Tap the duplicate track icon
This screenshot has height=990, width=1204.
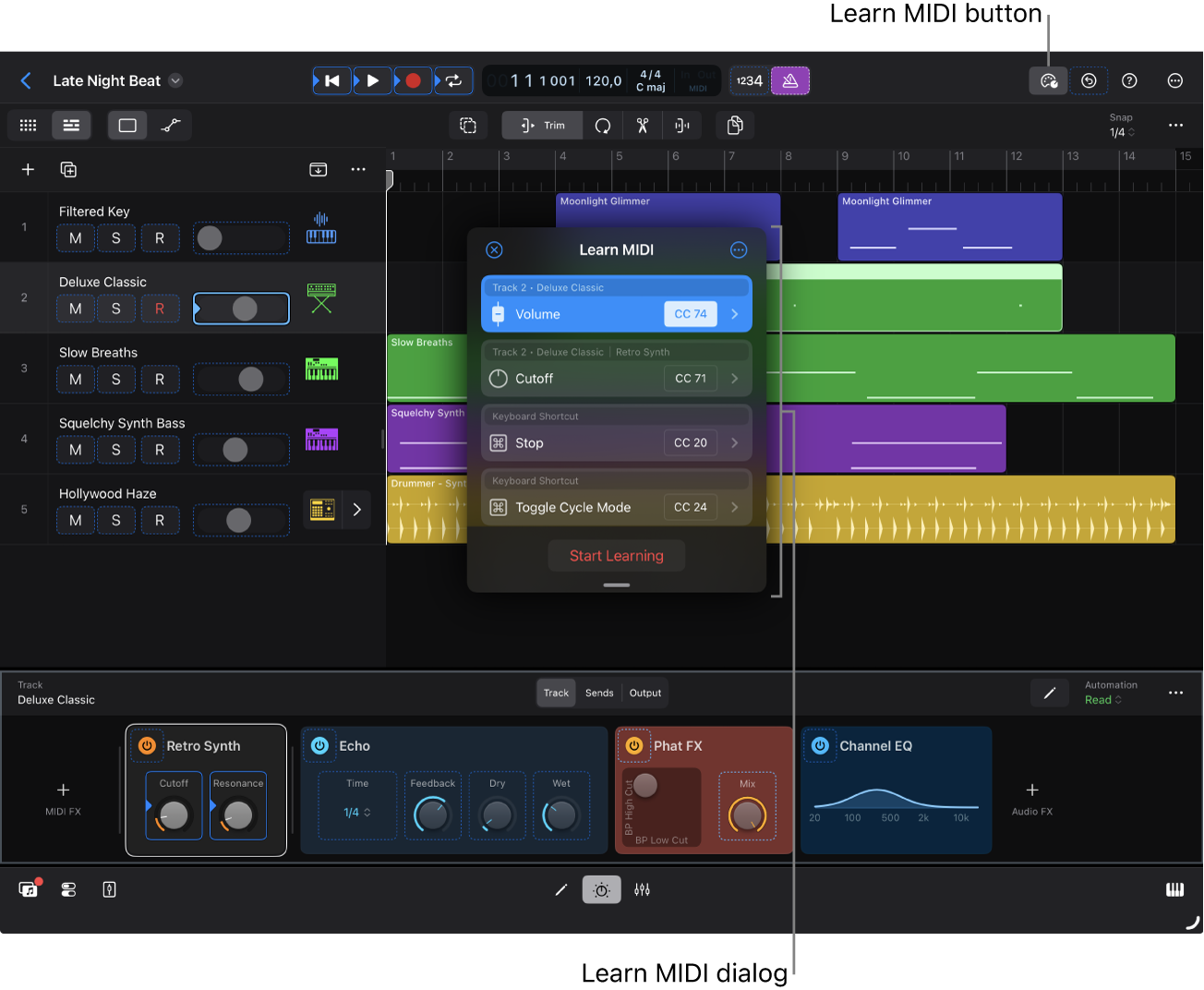[68, 169]
